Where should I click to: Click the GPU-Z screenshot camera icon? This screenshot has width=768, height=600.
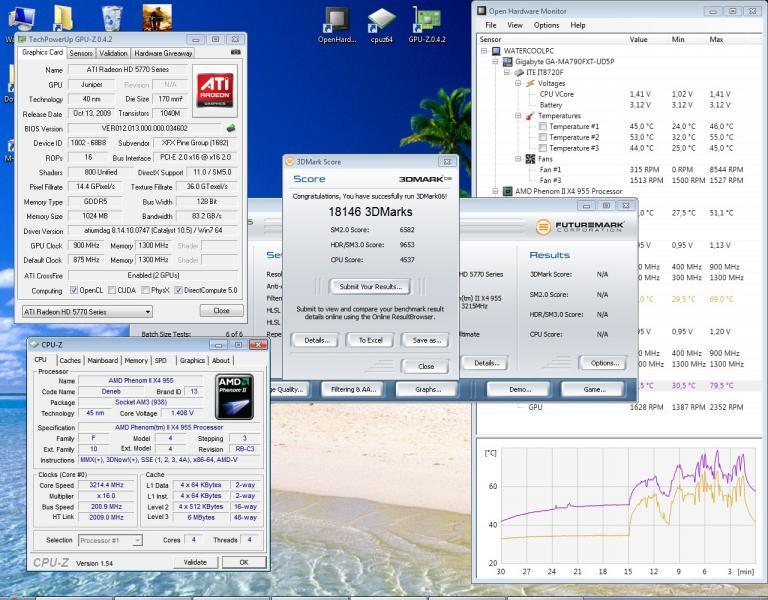[236, 52]
